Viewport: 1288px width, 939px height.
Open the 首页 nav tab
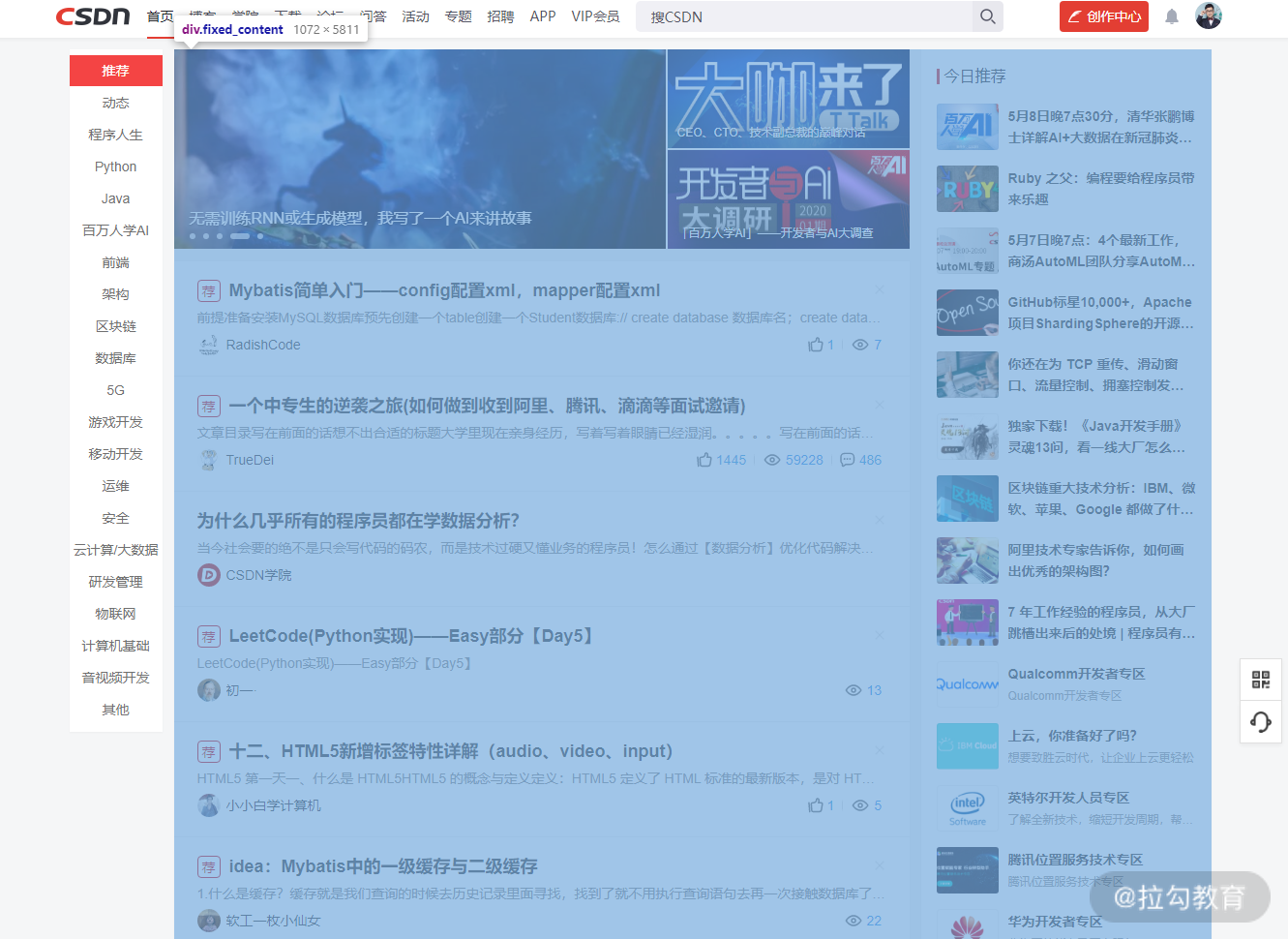point(161,16)
